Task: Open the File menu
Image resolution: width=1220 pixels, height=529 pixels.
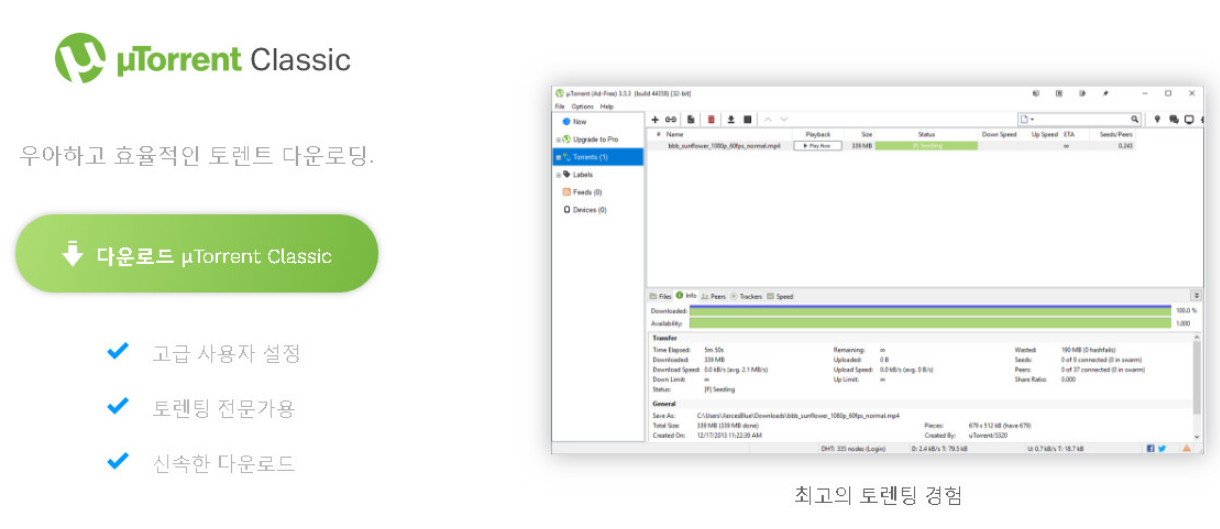Action: (x=560, y=106)
